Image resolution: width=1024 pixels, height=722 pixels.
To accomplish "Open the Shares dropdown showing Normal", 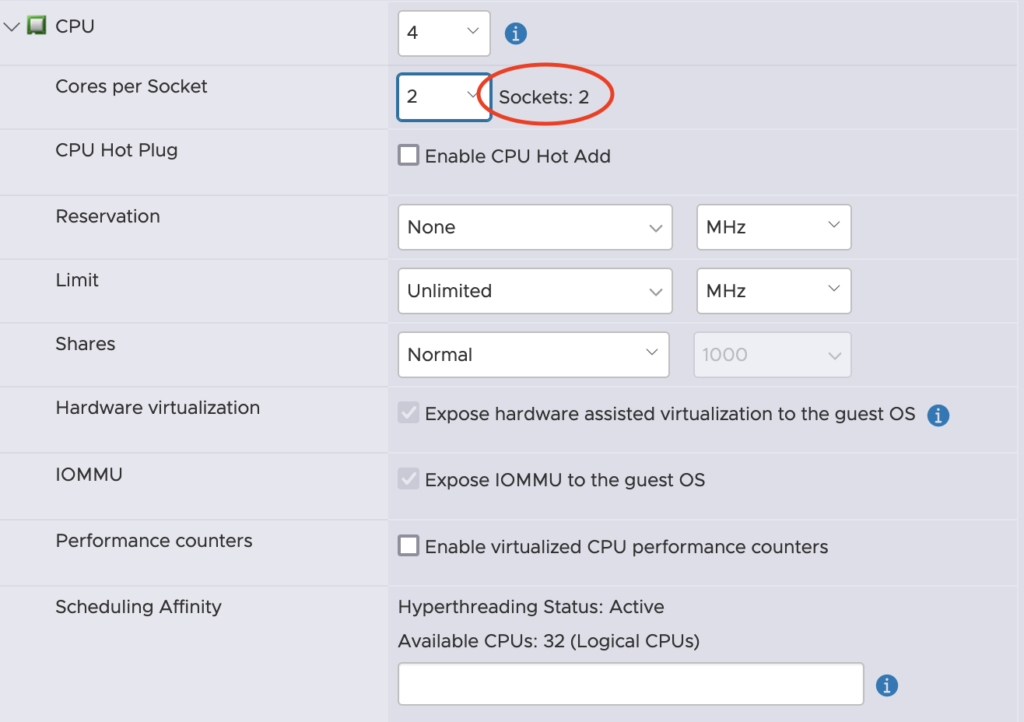I will 533,355.
